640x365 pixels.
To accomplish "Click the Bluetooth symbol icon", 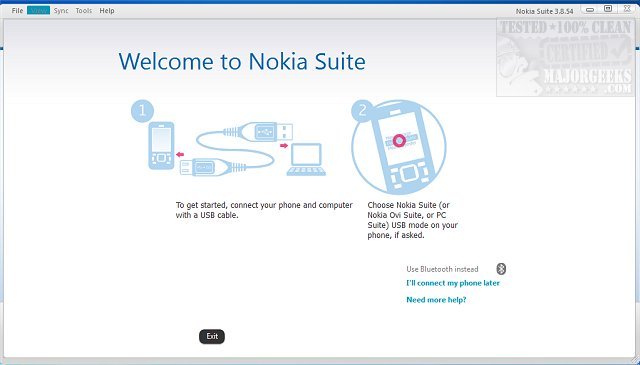I will (501, 269).
